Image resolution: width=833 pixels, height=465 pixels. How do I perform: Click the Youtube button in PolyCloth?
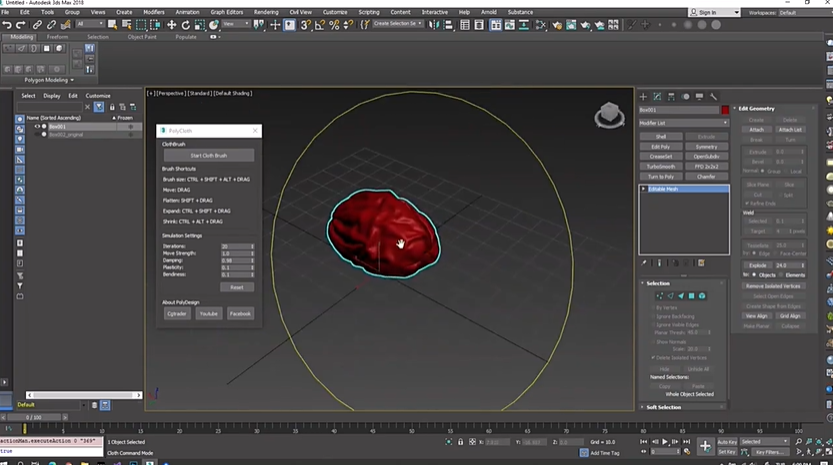pyautogui.click(x=208, y=314)
